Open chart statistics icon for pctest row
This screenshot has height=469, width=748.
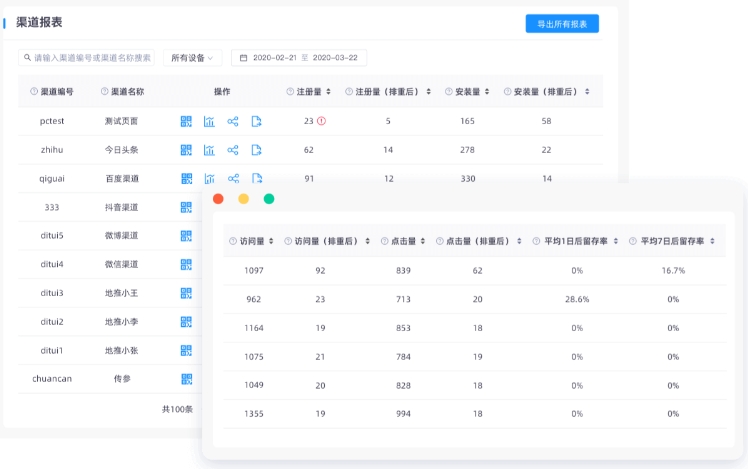tap(209, 121)
